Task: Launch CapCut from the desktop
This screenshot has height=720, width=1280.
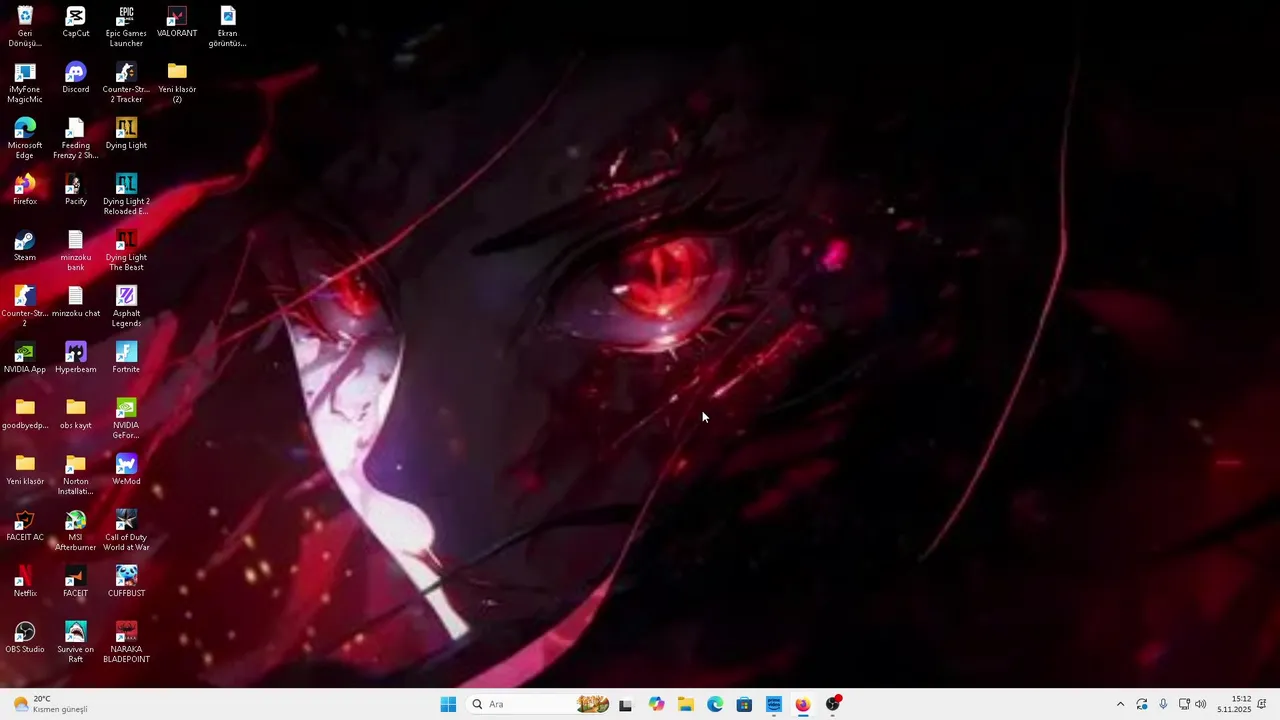Action: click(76, 22)
